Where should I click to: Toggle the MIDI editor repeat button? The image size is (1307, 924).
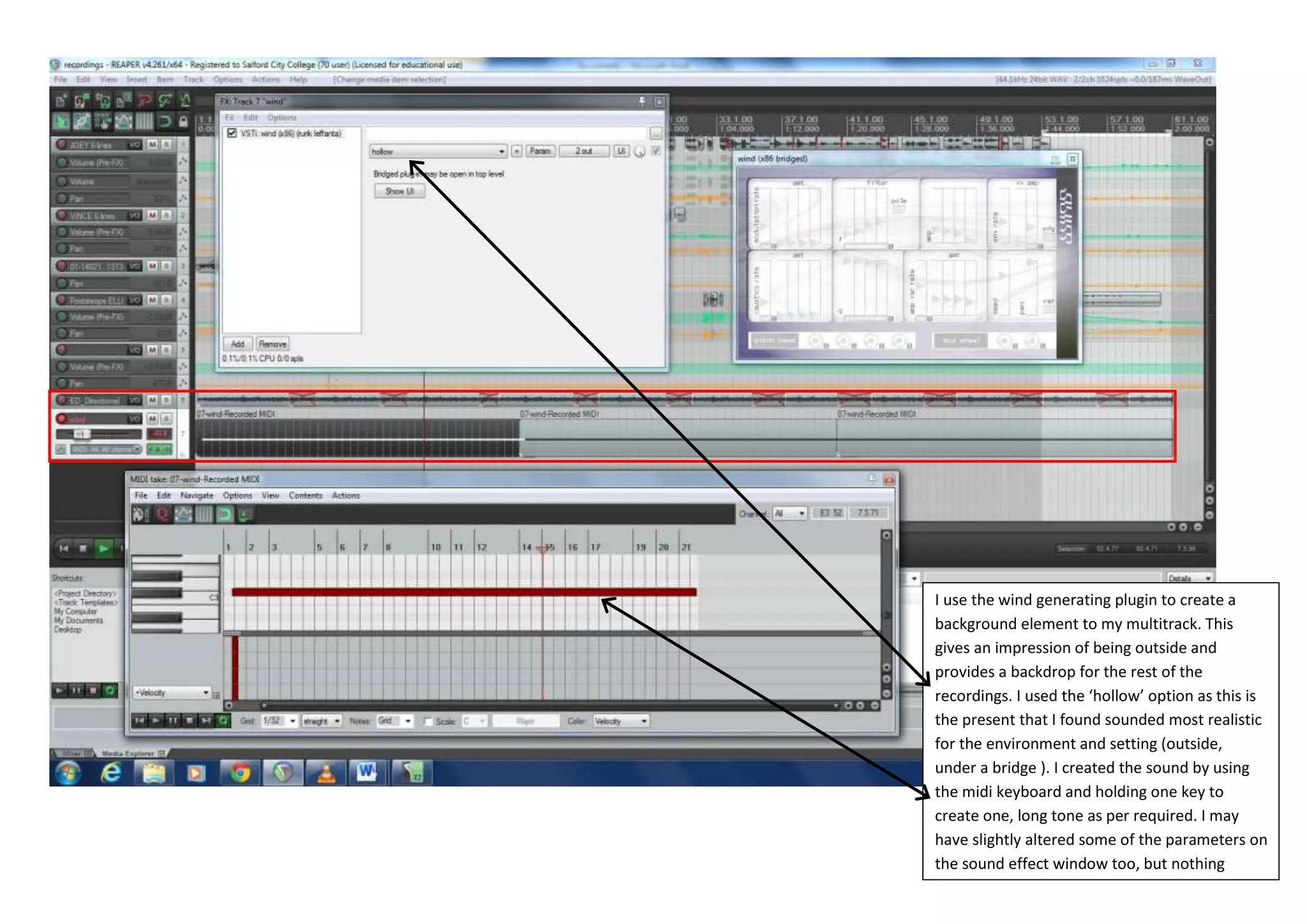[223, 721]
